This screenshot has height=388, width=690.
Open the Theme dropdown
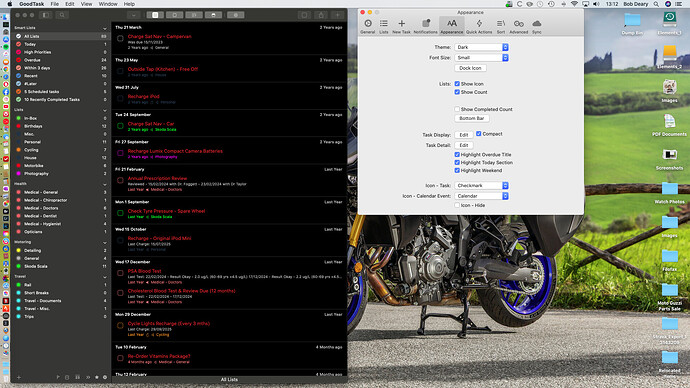481,47
